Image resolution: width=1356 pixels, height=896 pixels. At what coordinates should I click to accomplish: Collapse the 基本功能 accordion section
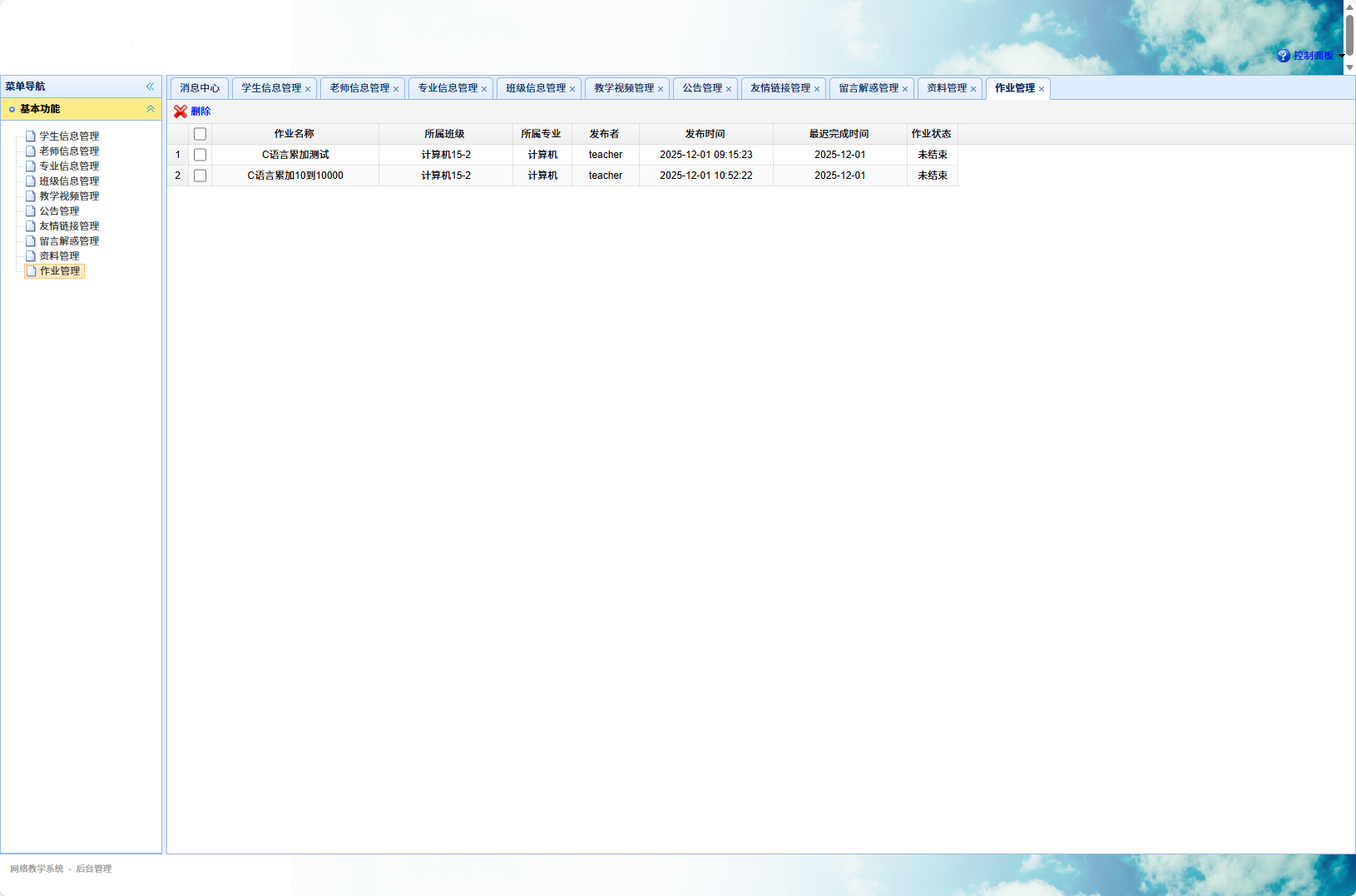[x=151, y=109]
